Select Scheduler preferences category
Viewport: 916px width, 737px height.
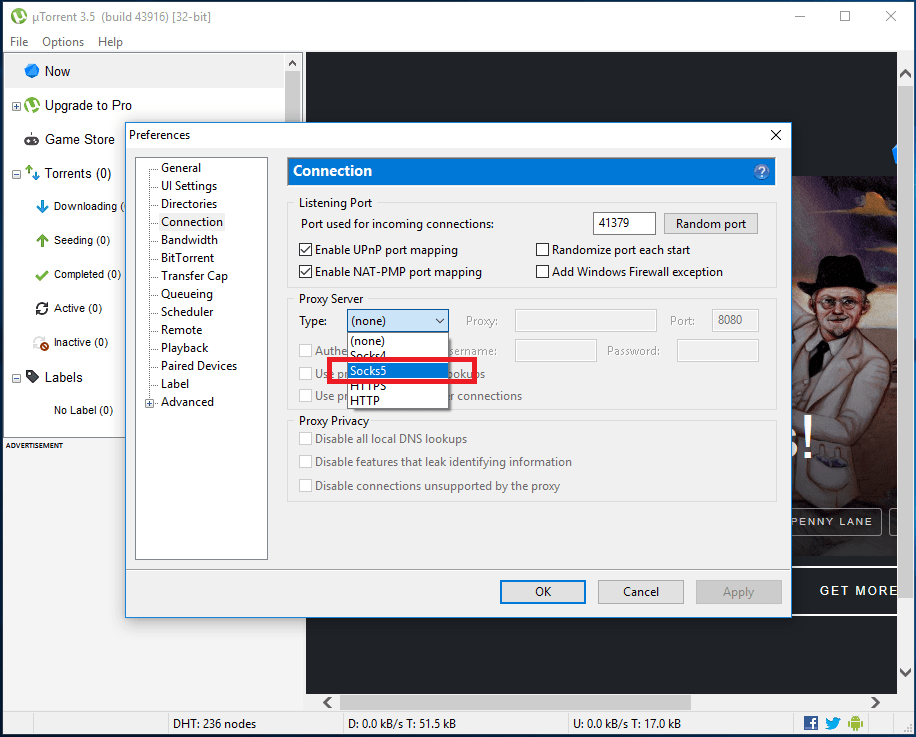(x=187, y=312)
